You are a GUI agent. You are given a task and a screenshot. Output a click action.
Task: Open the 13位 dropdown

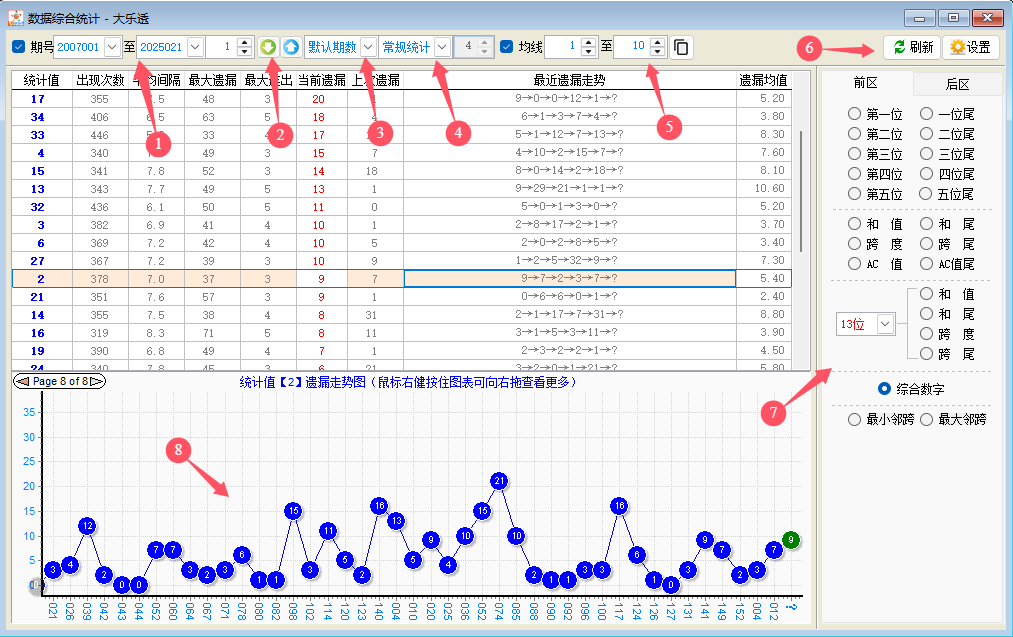[x=885, y=324]
